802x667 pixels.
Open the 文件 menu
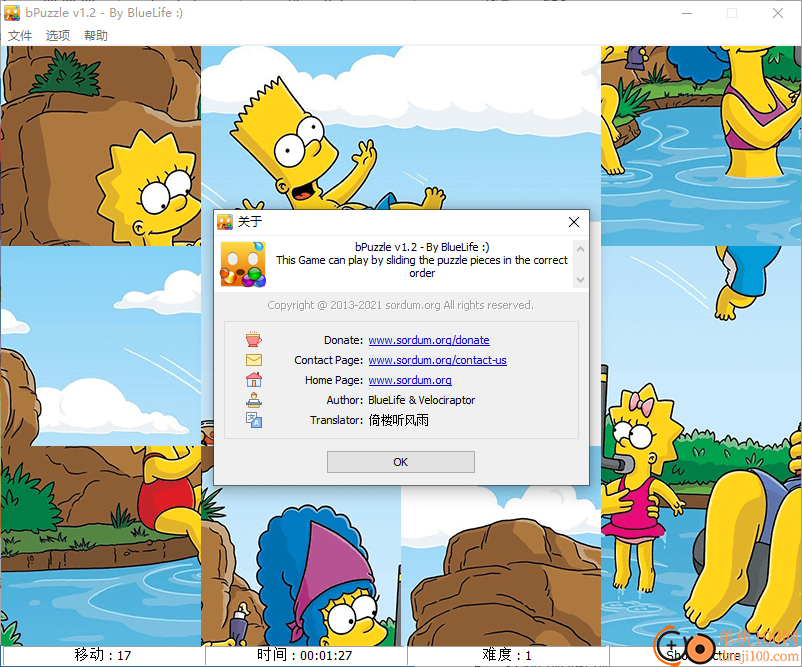pos(20,35)
